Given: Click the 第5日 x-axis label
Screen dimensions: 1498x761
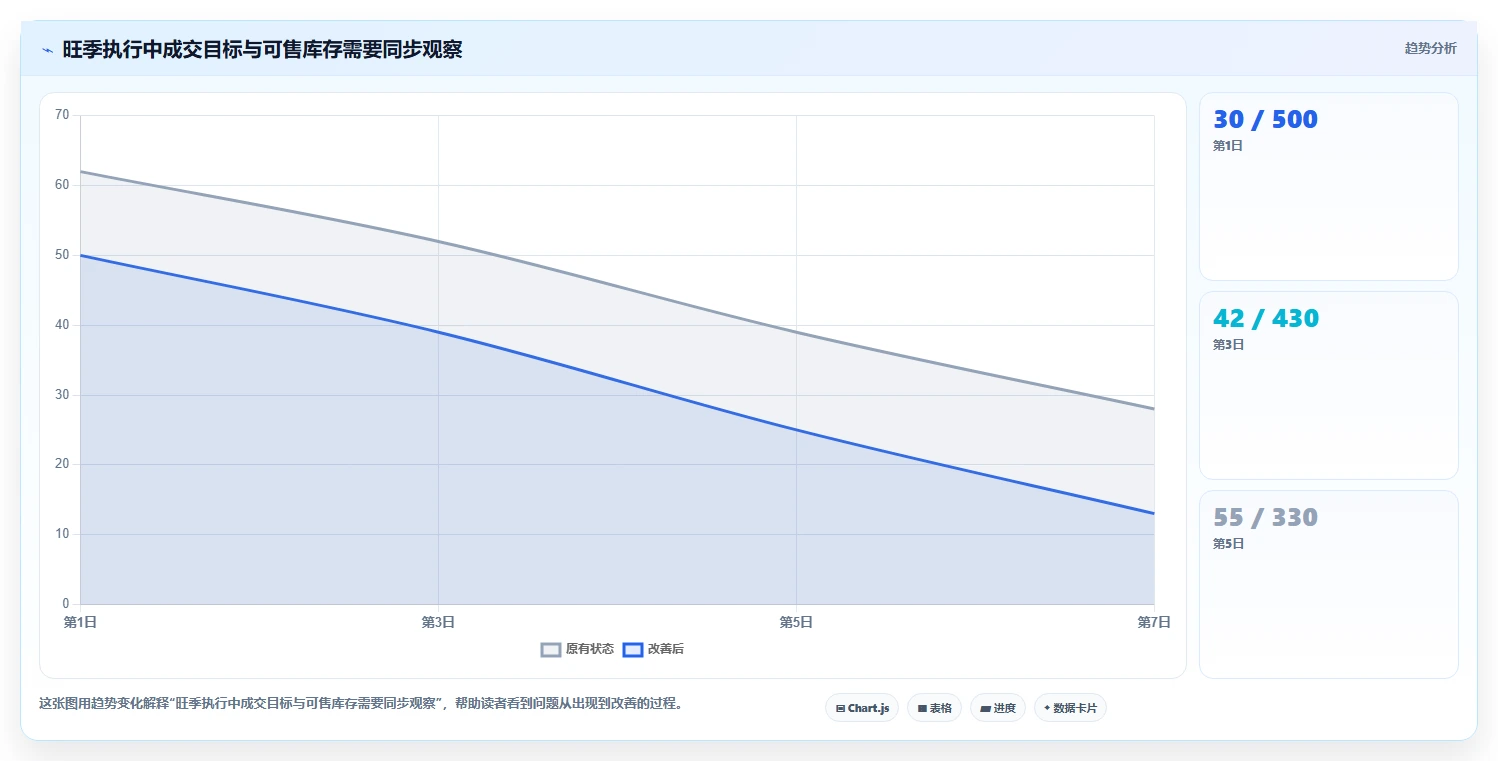Looking at the screenshot, I should (796, 622).
